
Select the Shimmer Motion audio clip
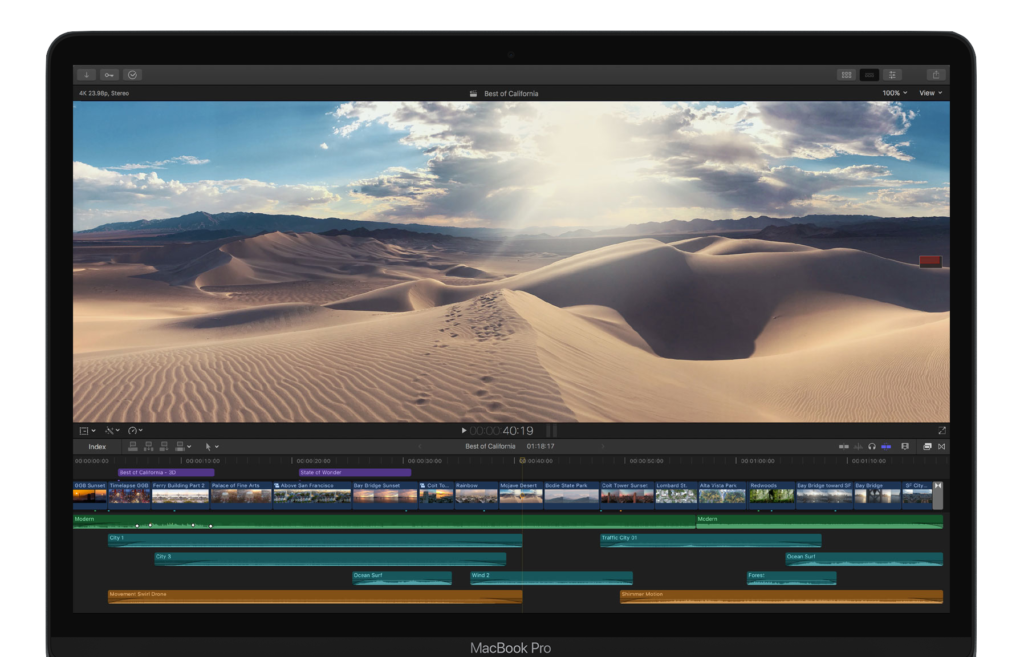point(781,596)
